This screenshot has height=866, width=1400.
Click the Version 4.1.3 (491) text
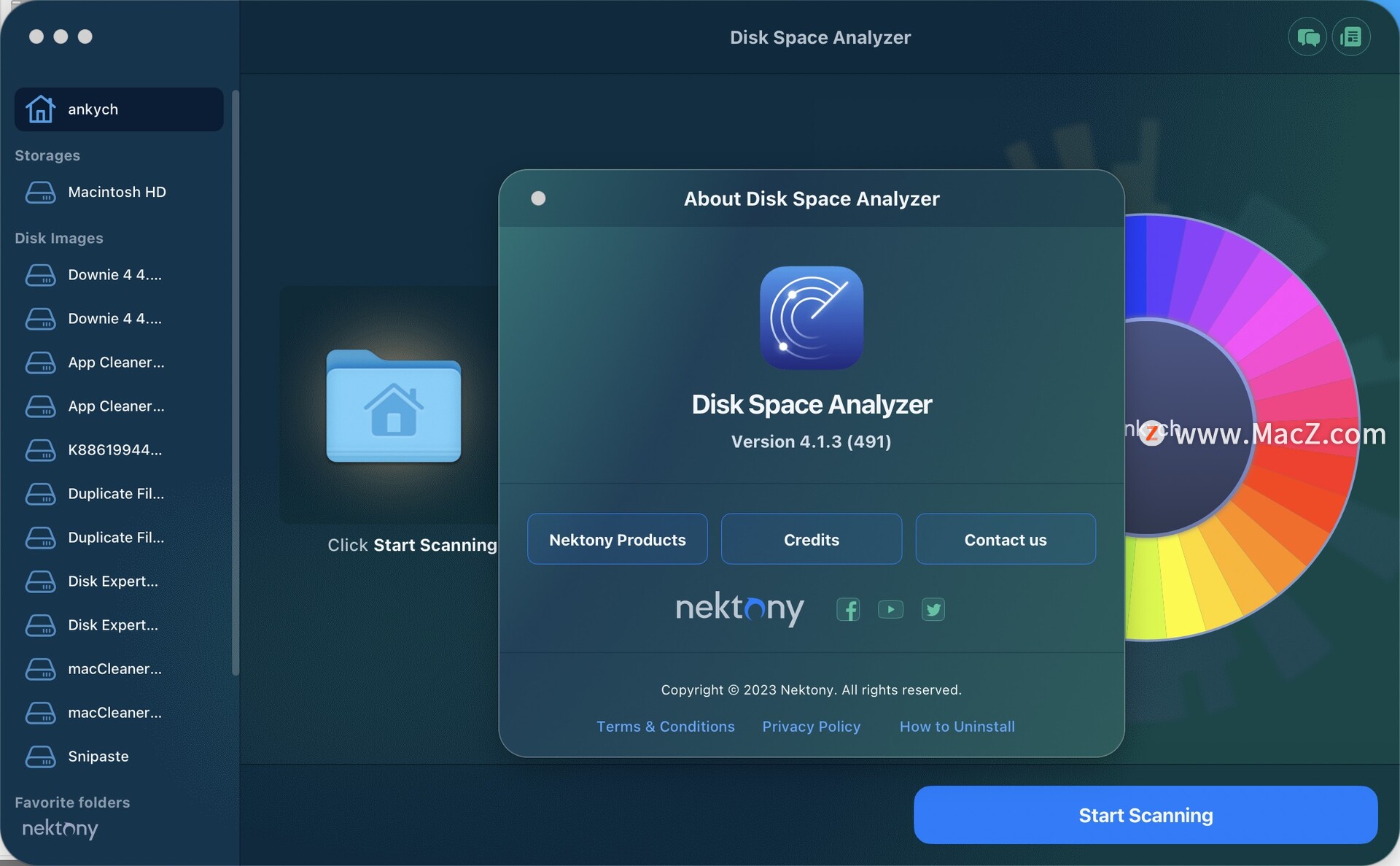(x=812, y=442)
